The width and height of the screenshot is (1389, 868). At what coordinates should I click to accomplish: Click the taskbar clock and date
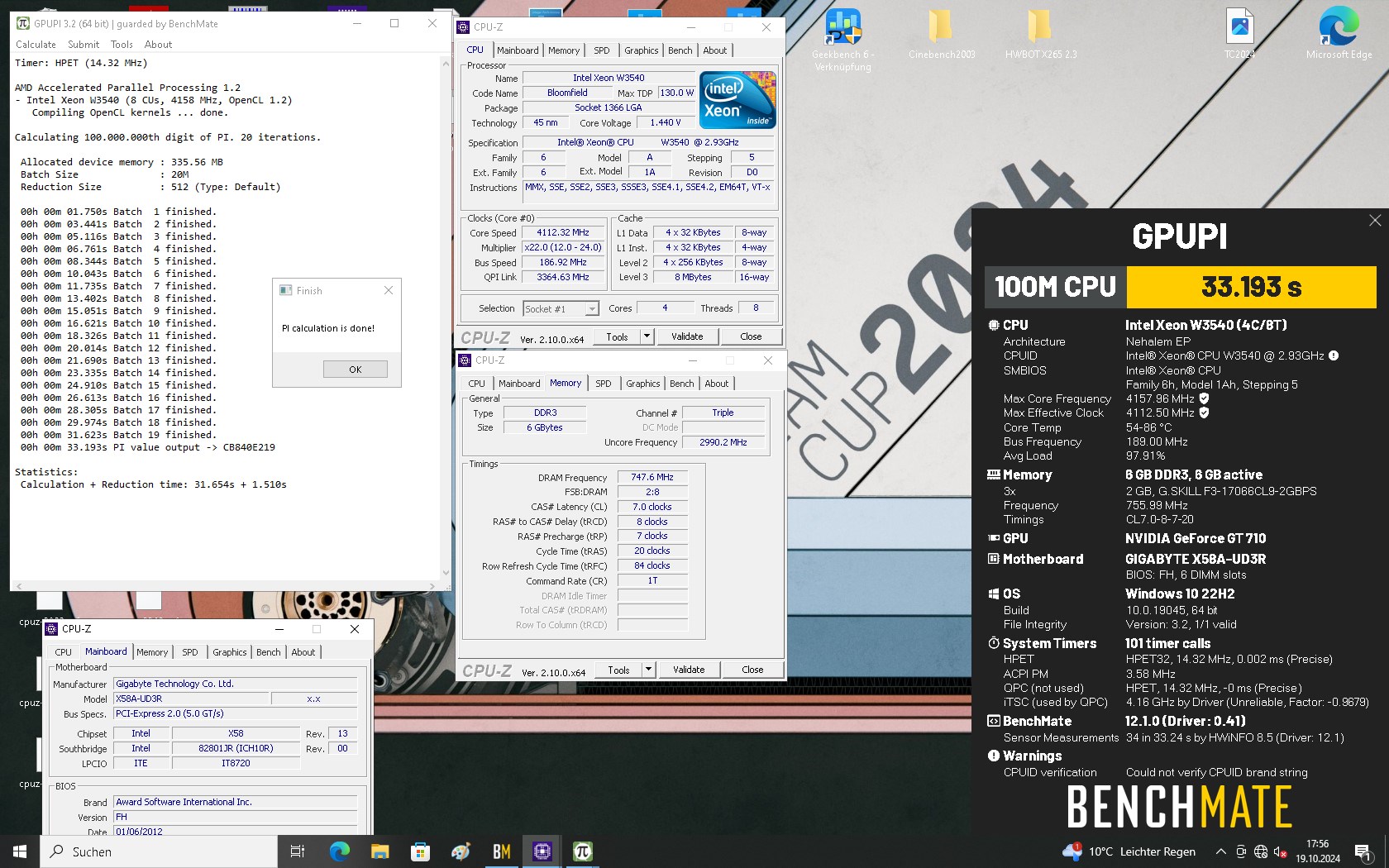pyautogui.click(x=1318, y=851)
